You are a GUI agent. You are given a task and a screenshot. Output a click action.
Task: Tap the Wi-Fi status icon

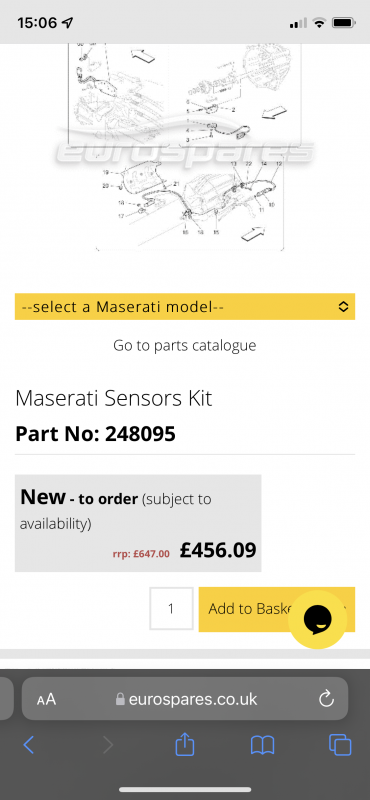click(x=319, y=23)
